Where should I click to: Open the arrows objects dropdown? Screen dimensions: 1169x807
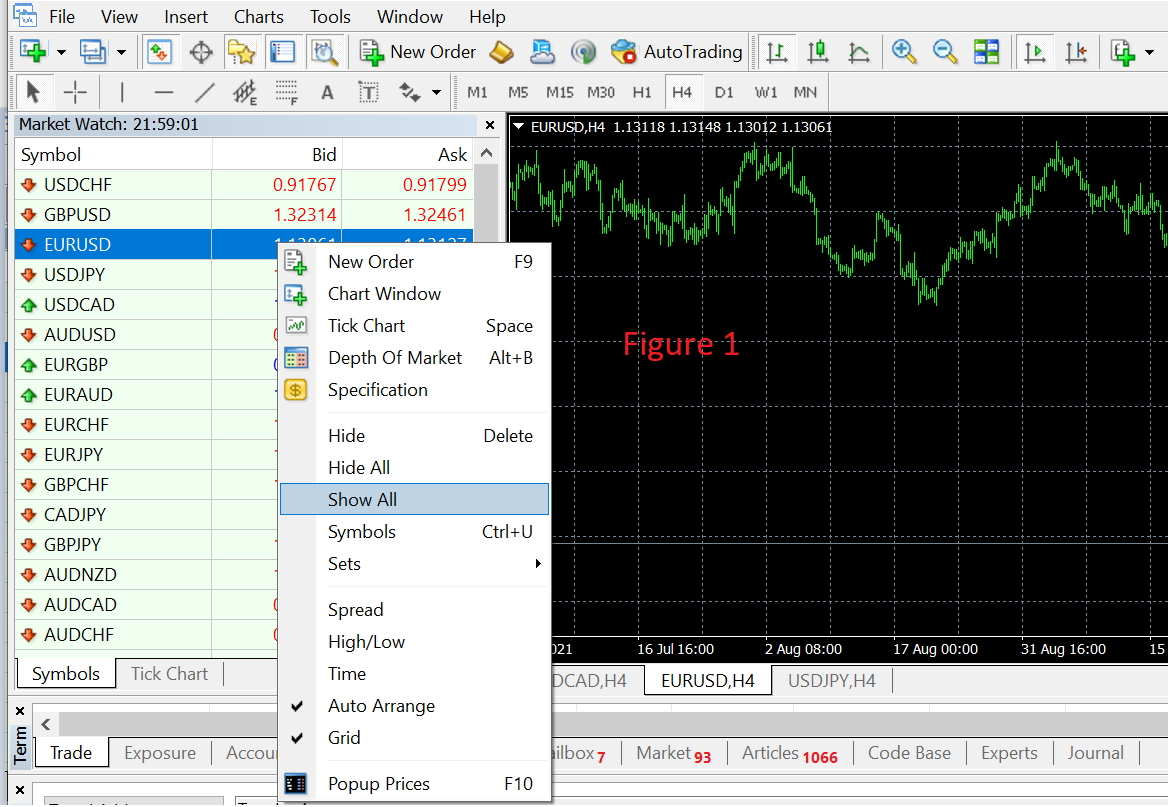click(x=436, y=93)
